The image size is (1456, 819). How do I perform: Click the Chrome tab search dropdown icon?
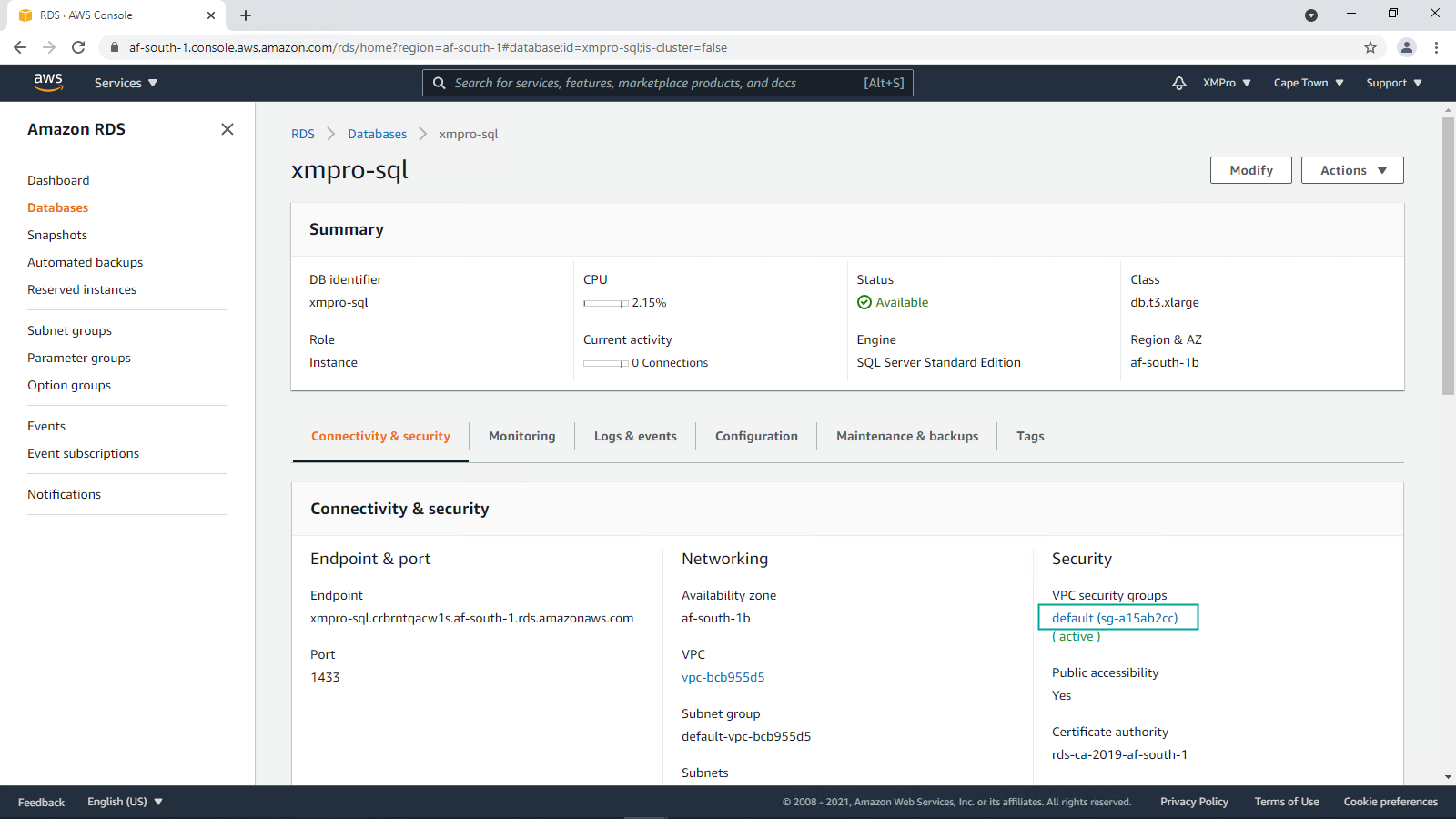1311,15
